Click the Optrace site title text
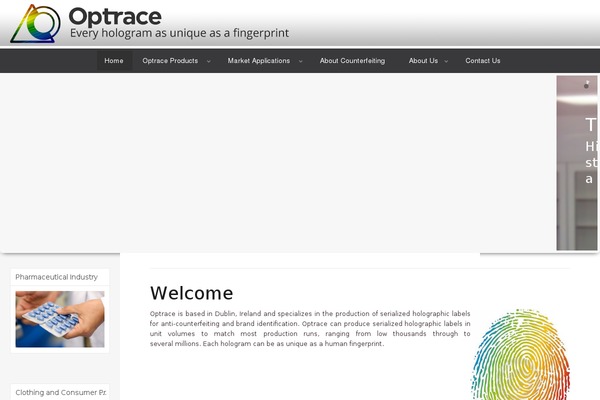This screenshot has height=400, width=600. (115, 16)
